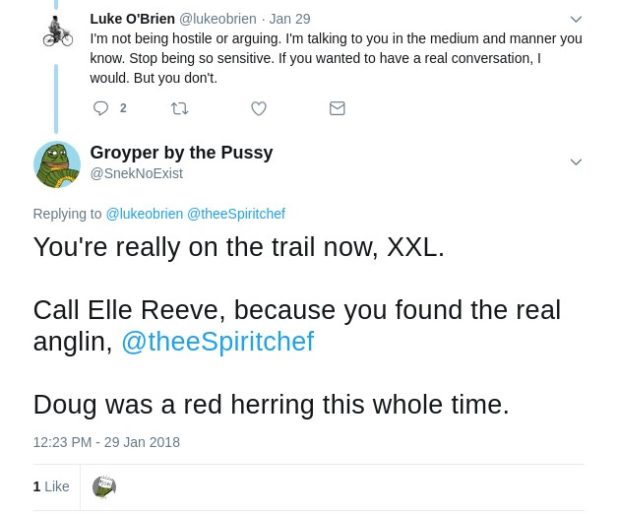Click the @SnekNoExist handle

tap(136, 173)
